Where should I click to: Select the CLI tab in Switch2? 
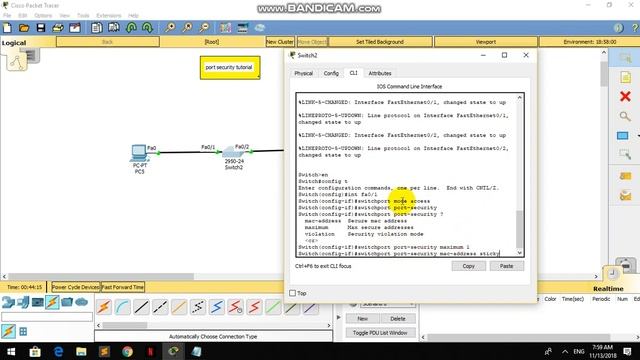353,73
